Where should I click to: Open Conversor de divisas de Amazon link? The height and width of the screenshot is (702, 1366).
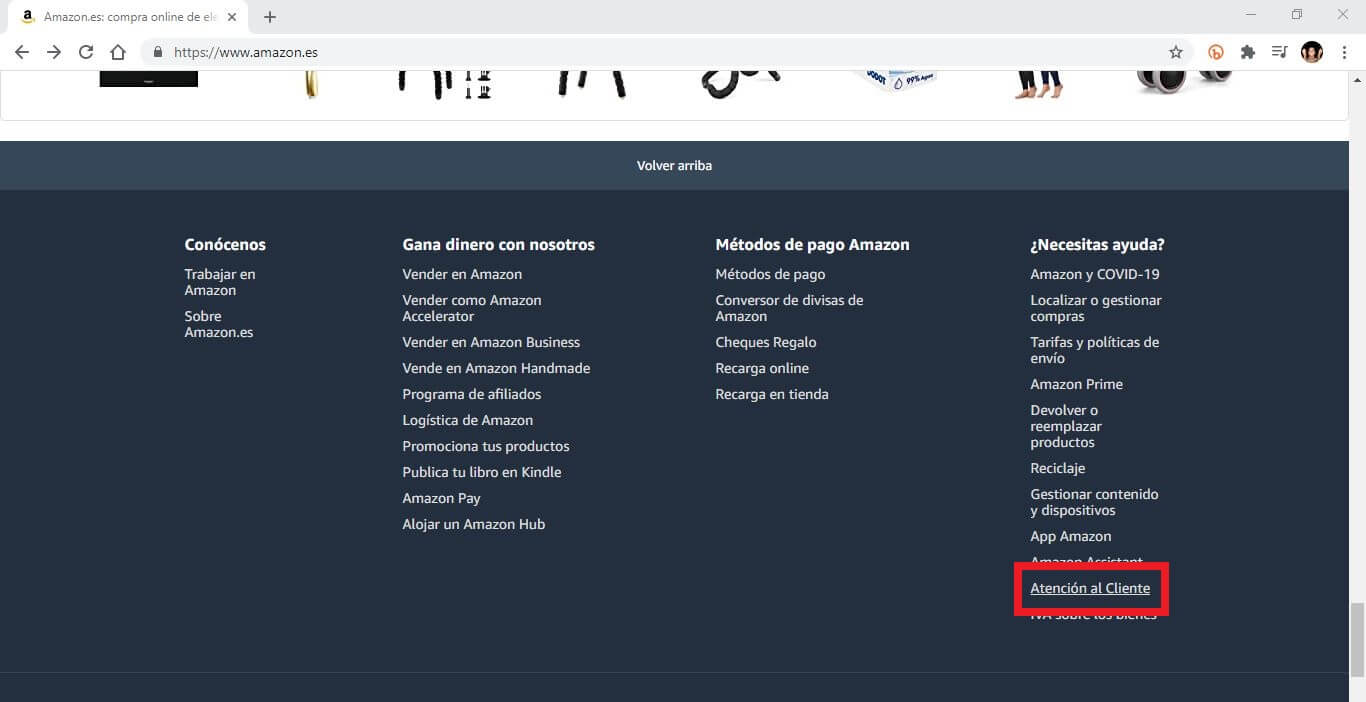coord(789,308)
